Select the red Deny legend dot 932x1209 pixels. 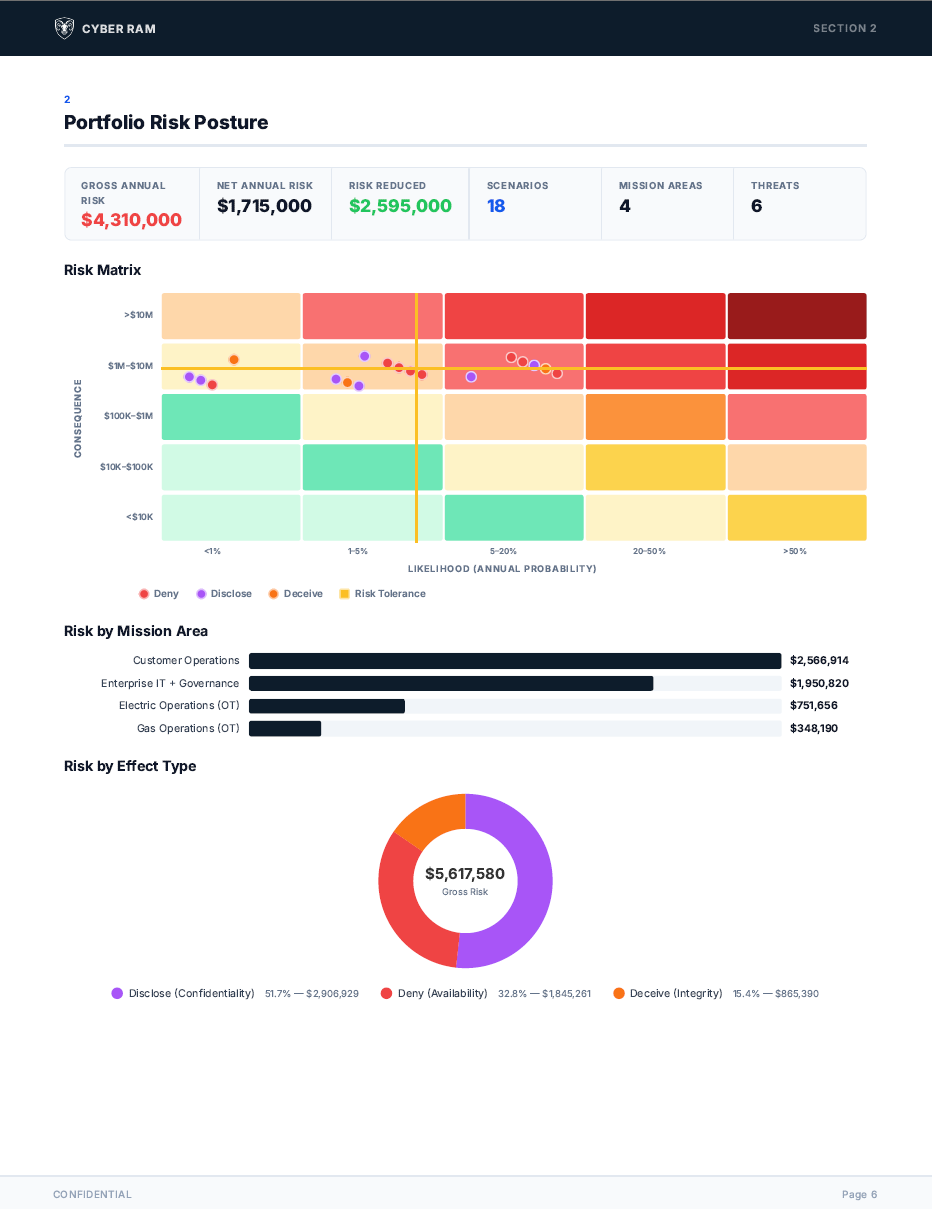[144, 593]
